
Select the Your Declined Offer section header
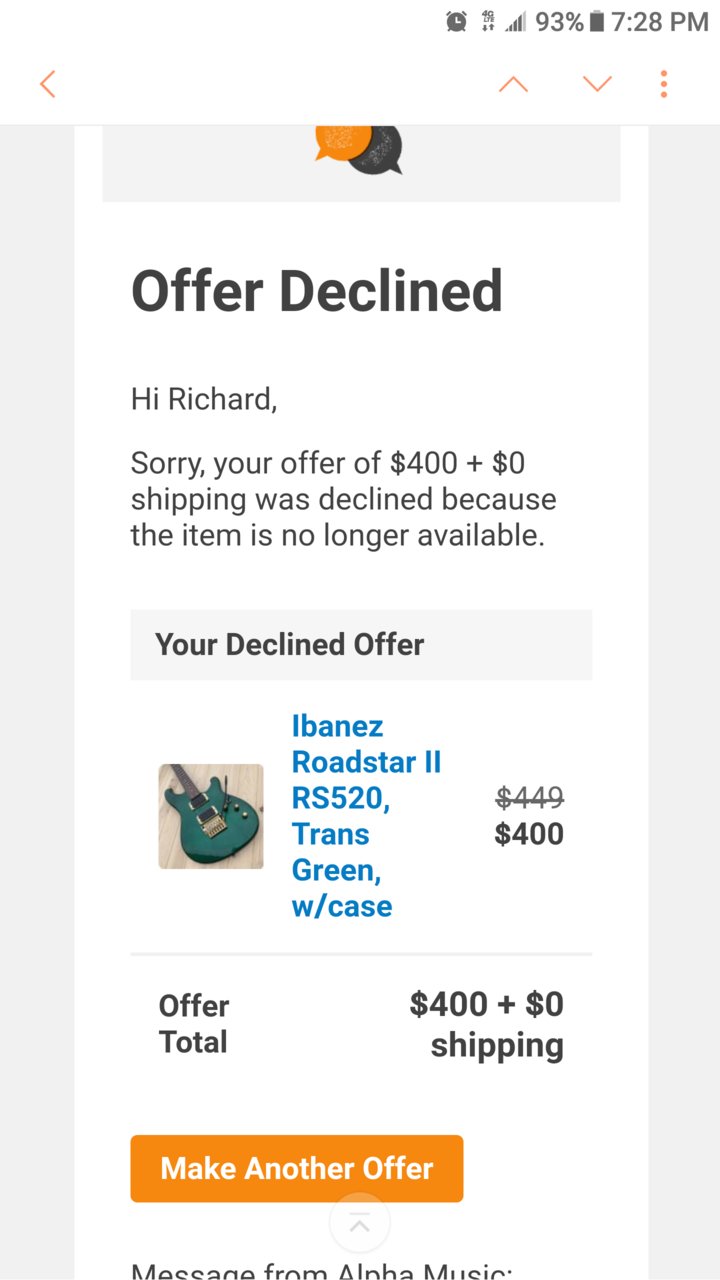pos(361,645)
